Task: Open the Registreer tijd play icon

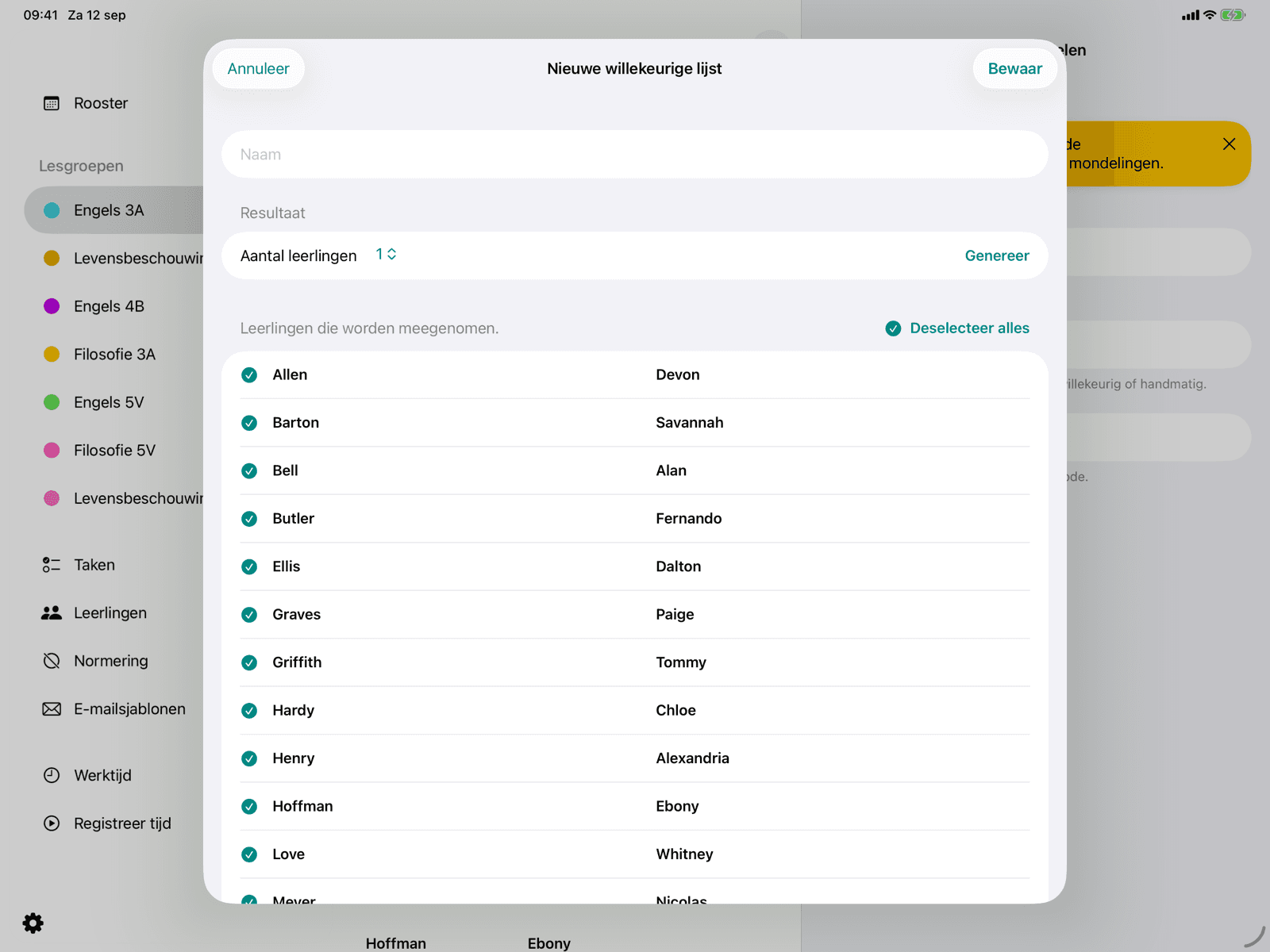Action: click(x=52, y=823)
